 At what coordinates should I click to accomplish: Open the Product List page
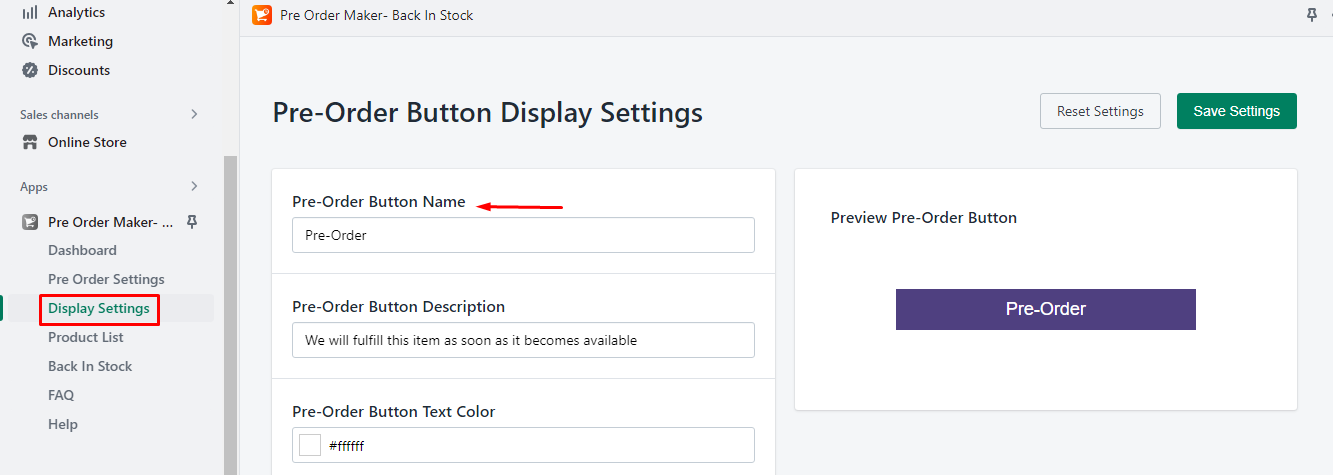pyautogui.click(x=86, y=337)
